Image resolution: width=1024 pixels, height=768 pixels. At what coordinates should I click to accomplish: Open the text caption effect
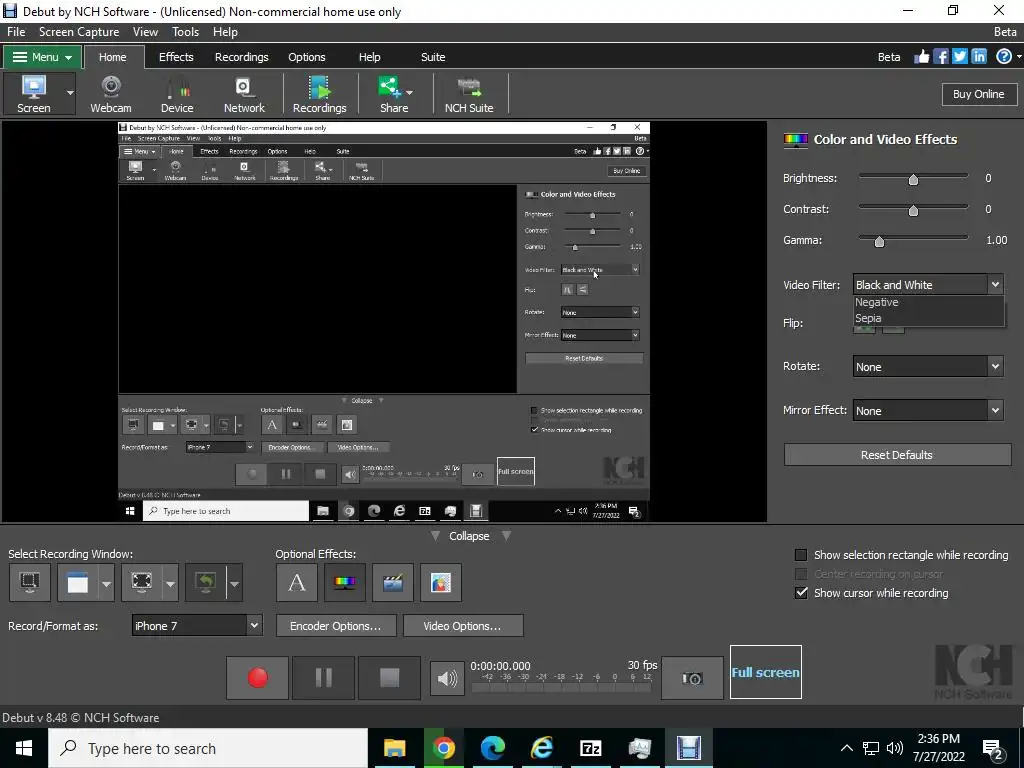[x=297, y=582]
